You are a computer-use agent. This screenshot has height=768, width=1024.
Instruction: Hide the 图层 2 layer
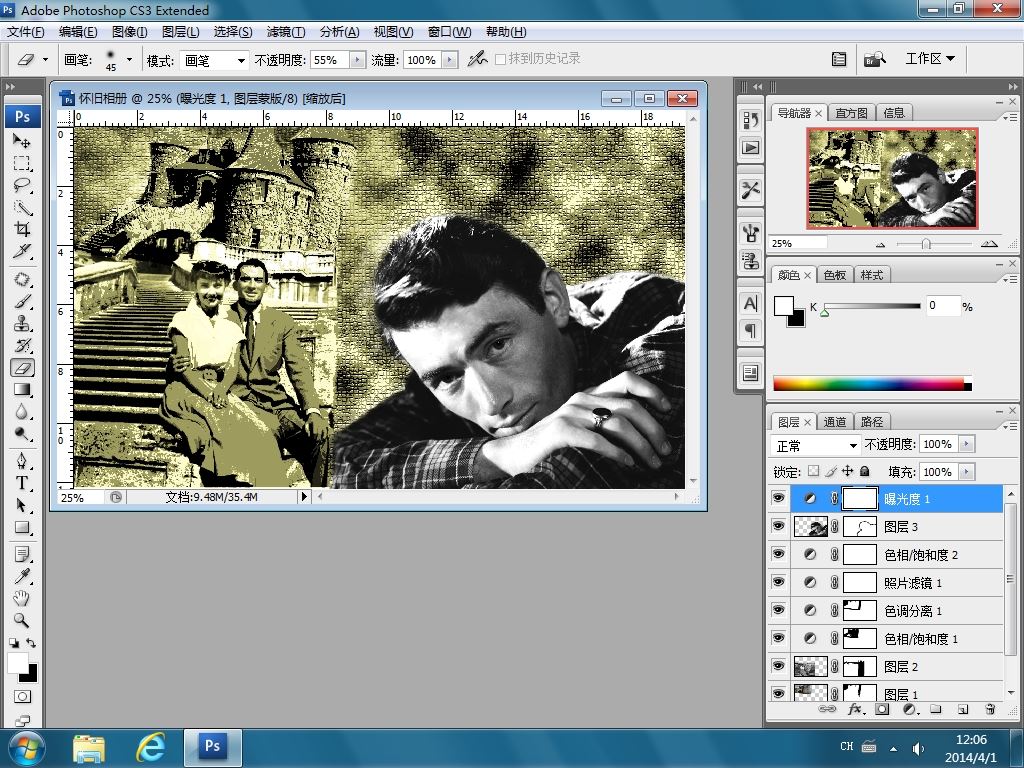[x=778, y=666]
